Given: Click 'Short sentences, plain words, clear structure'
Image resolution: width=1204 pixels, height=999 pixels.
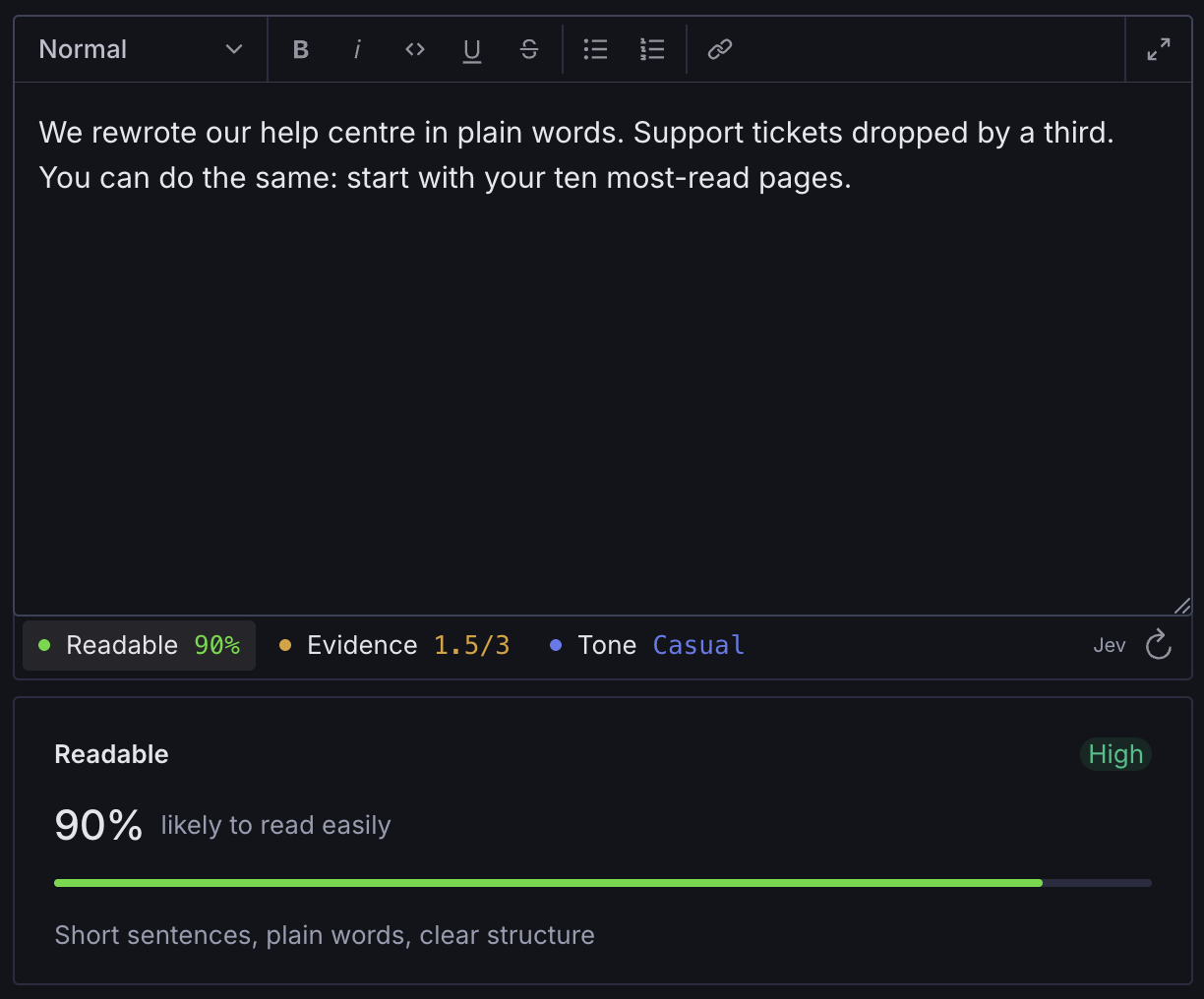Looking at the screenshot, I should click(325, 935).
